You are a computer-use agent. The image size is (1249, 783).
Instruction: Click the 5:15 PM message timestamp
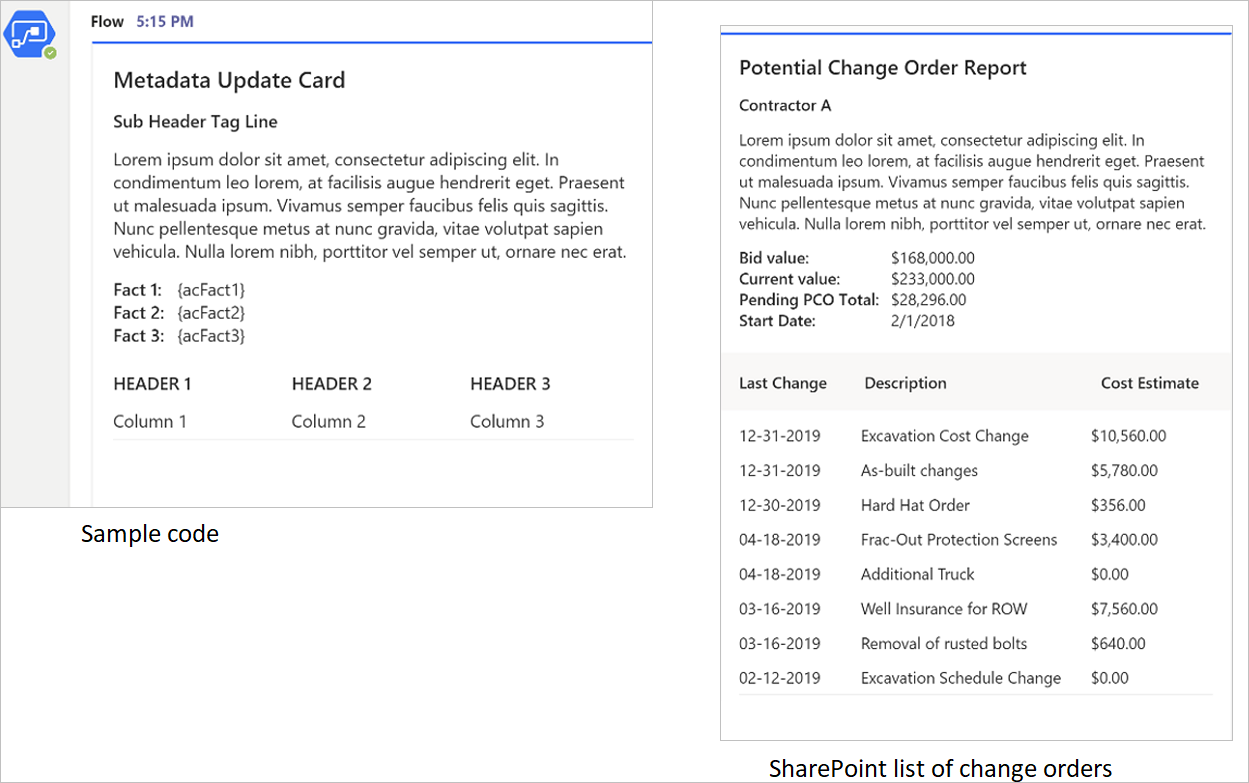point(165,21)
